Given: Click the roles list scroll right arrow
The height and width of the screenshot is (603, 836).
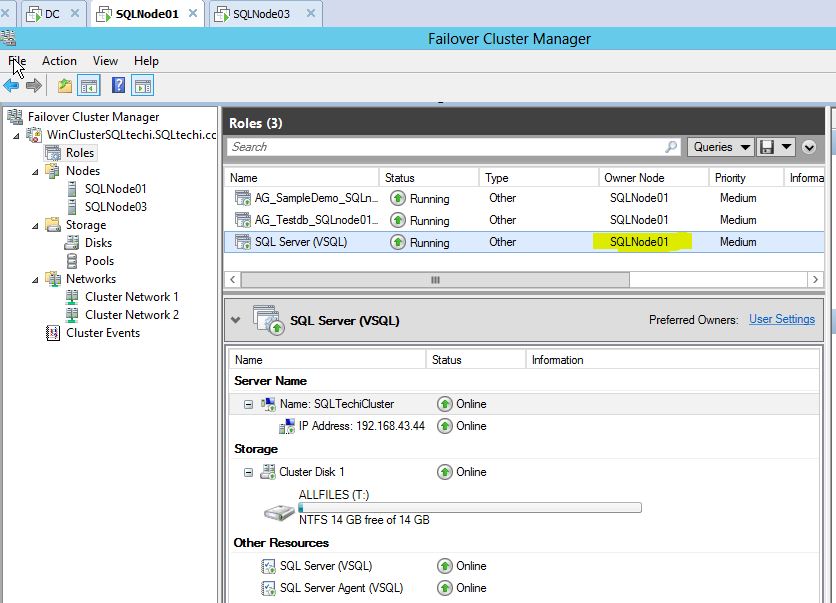Looking at the screenshot, I should (x=815, y=279).
